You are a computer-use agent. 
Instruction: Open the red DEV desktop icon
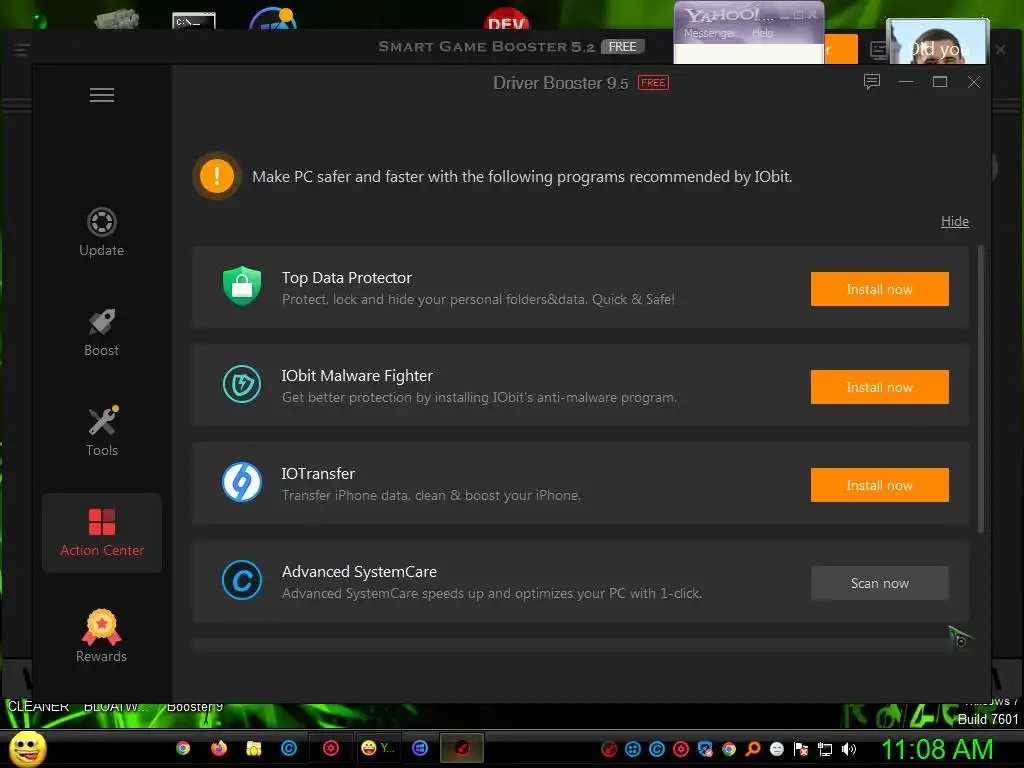tap(507, 20)
